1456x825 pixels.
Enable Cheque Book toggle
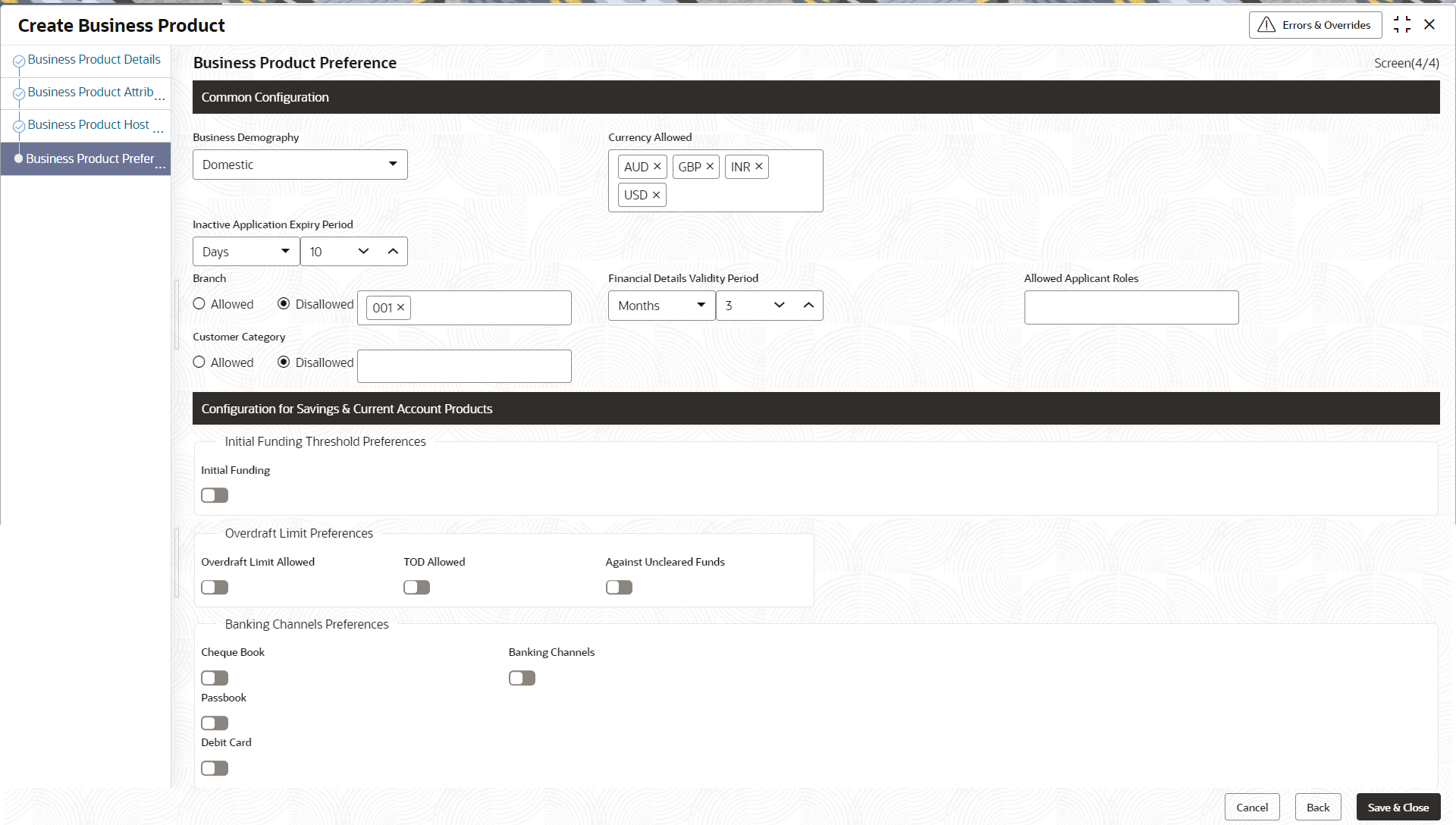point(215,678)
